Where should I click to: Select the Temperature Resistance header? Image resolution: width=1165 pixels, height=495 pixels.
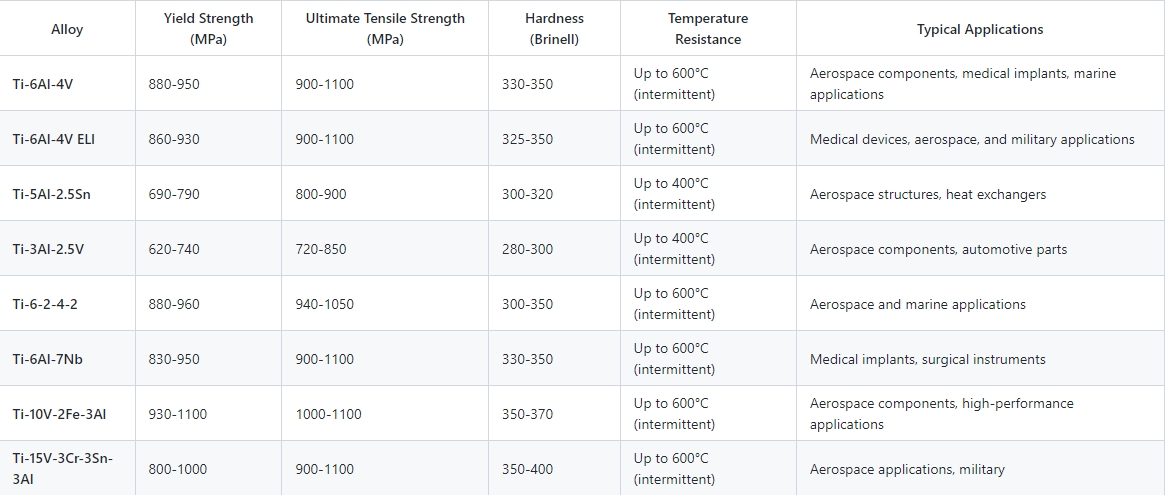708,29
